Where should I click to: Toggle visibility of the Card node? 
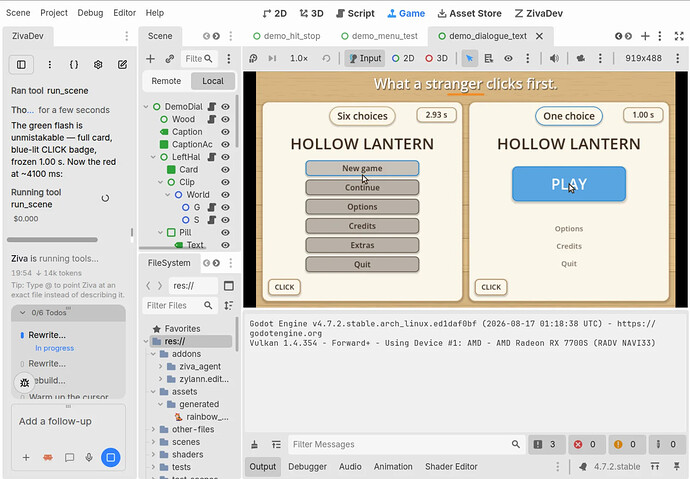226,170
